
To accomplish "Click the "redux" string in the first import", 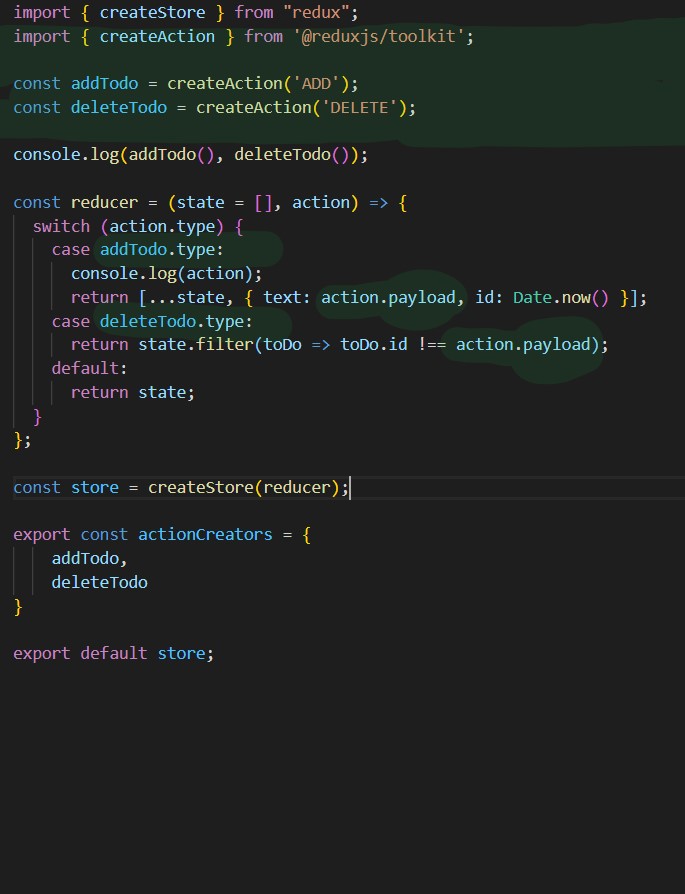I will pos(316,13).
